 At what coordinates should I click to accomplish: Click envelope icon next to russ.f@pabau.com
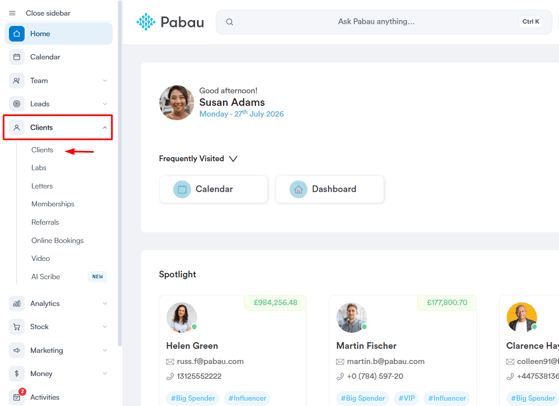click(x=170, y=362)
